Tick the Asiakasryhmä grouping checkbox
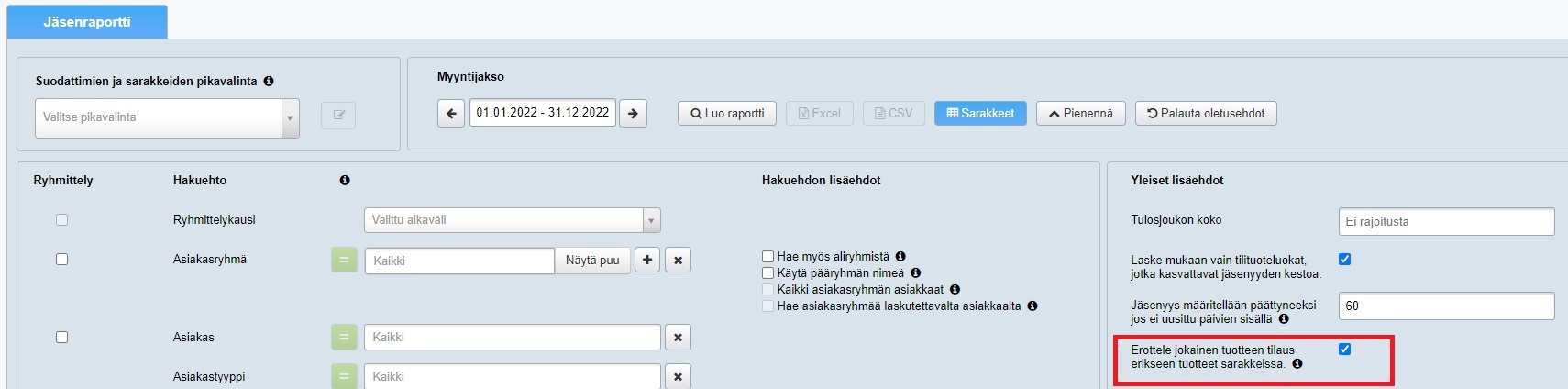This screenshot has width=1568, height=389. (61, 260)
